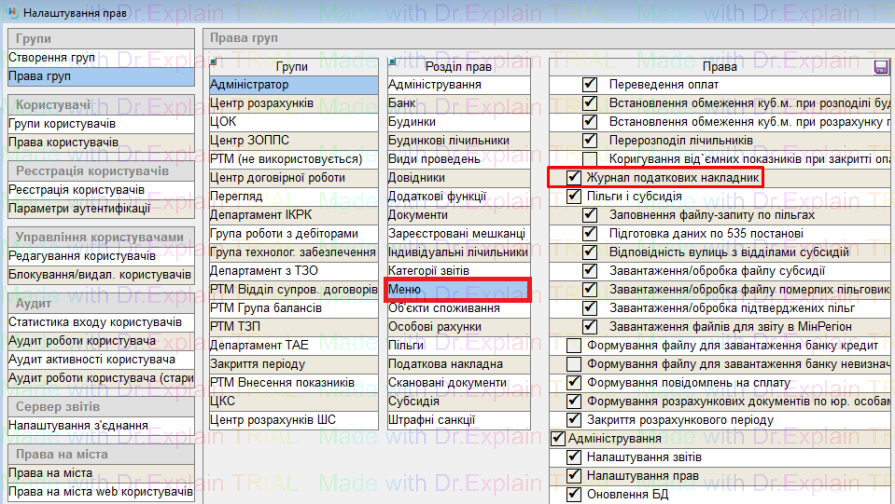Select Права на міста in the sidebar

tap(50, 473)
